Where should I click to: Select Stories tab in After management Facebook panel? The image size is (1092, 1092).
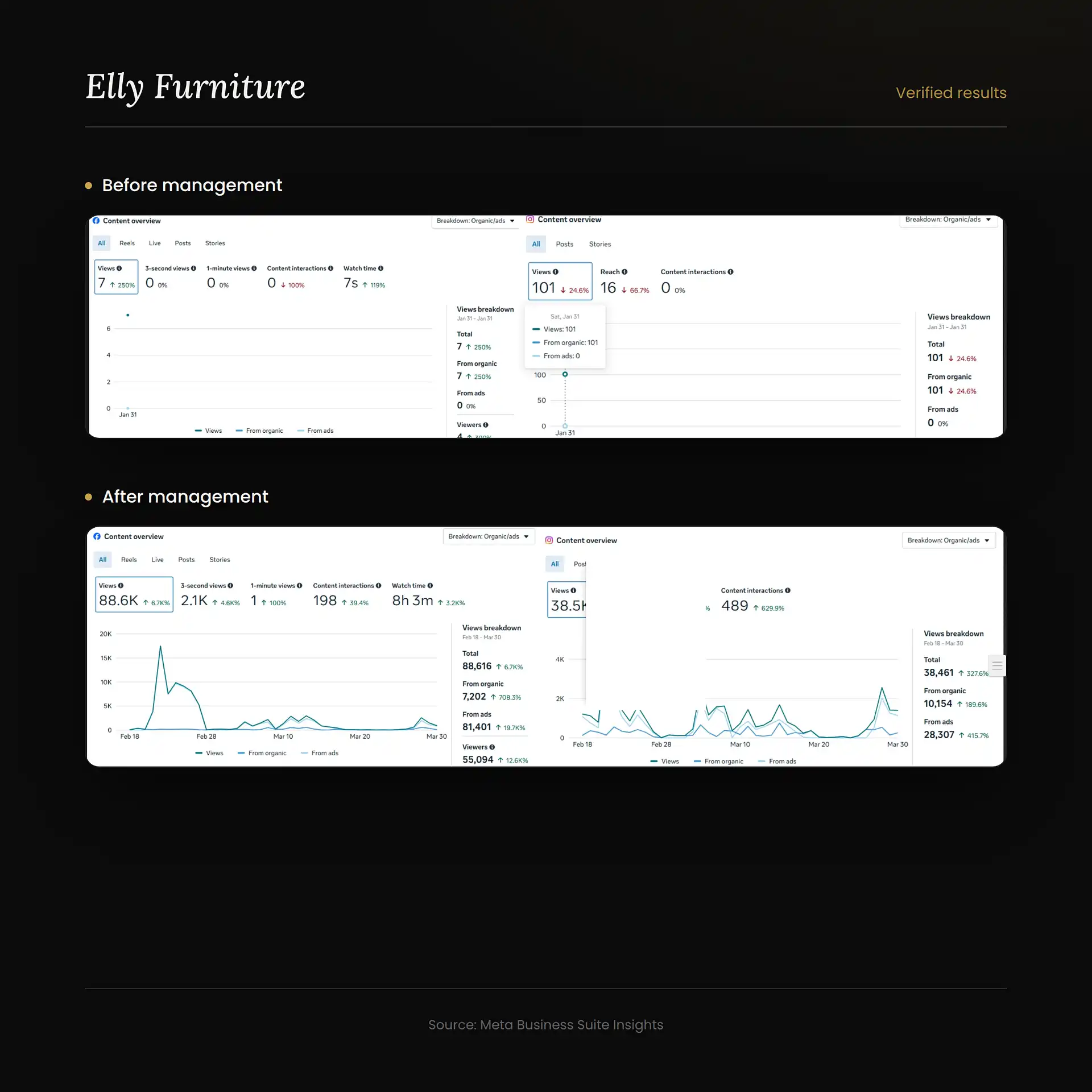click(x=220, y=560)
